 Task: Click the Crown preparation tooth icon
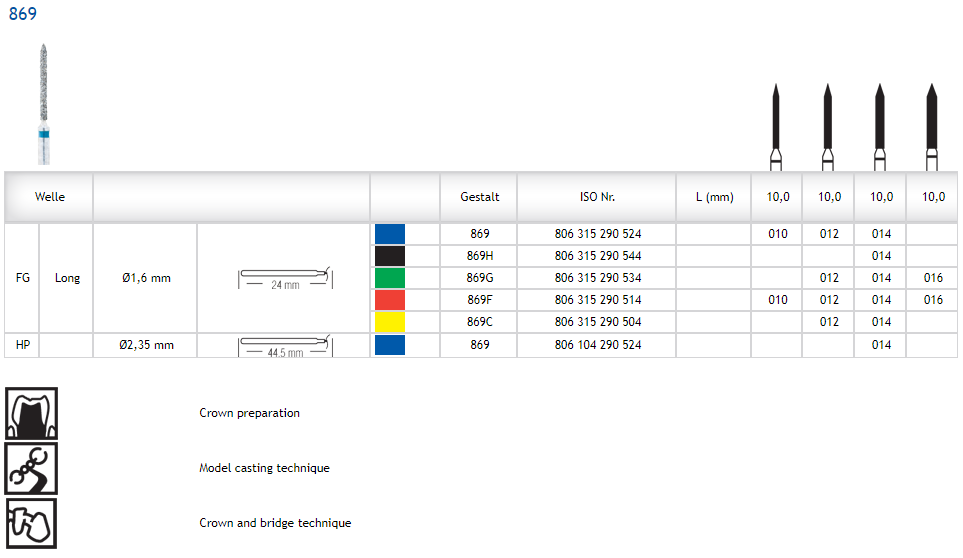pyautogui.click(x=32, y=413)
